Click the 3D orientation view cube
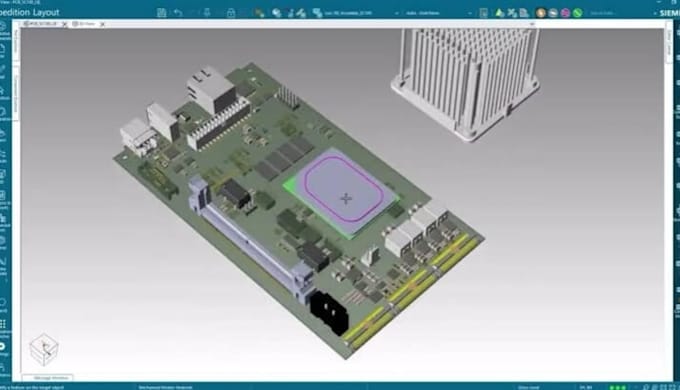The image size is (680, 390). (44, 350)
